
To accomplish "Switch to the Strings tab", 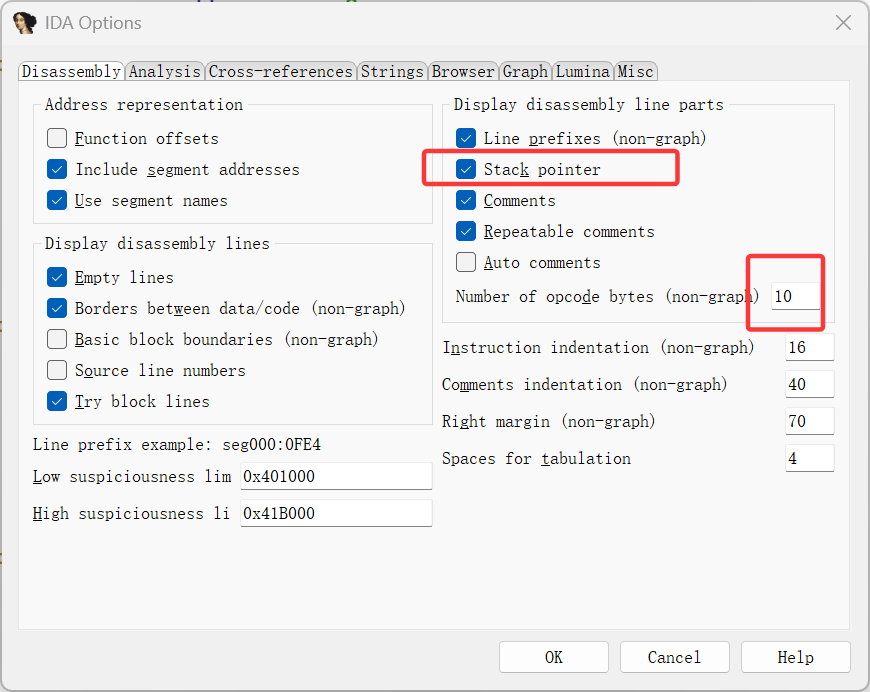I will click(x=392, y=72).
